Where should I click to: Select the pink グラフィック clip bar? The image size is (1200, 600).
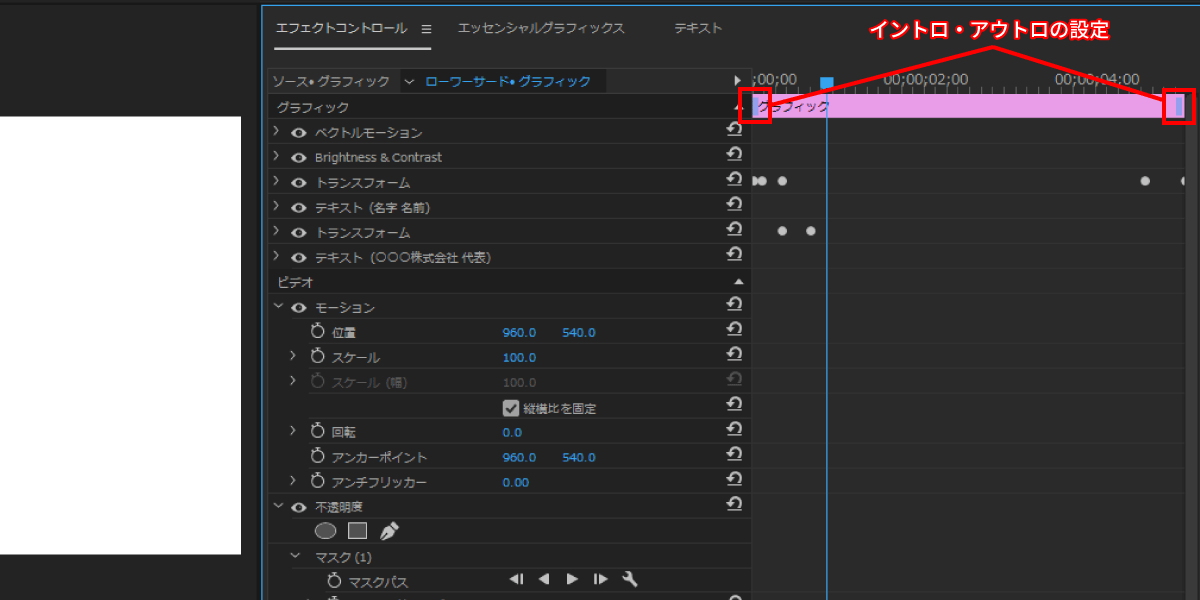pos(968,105)
